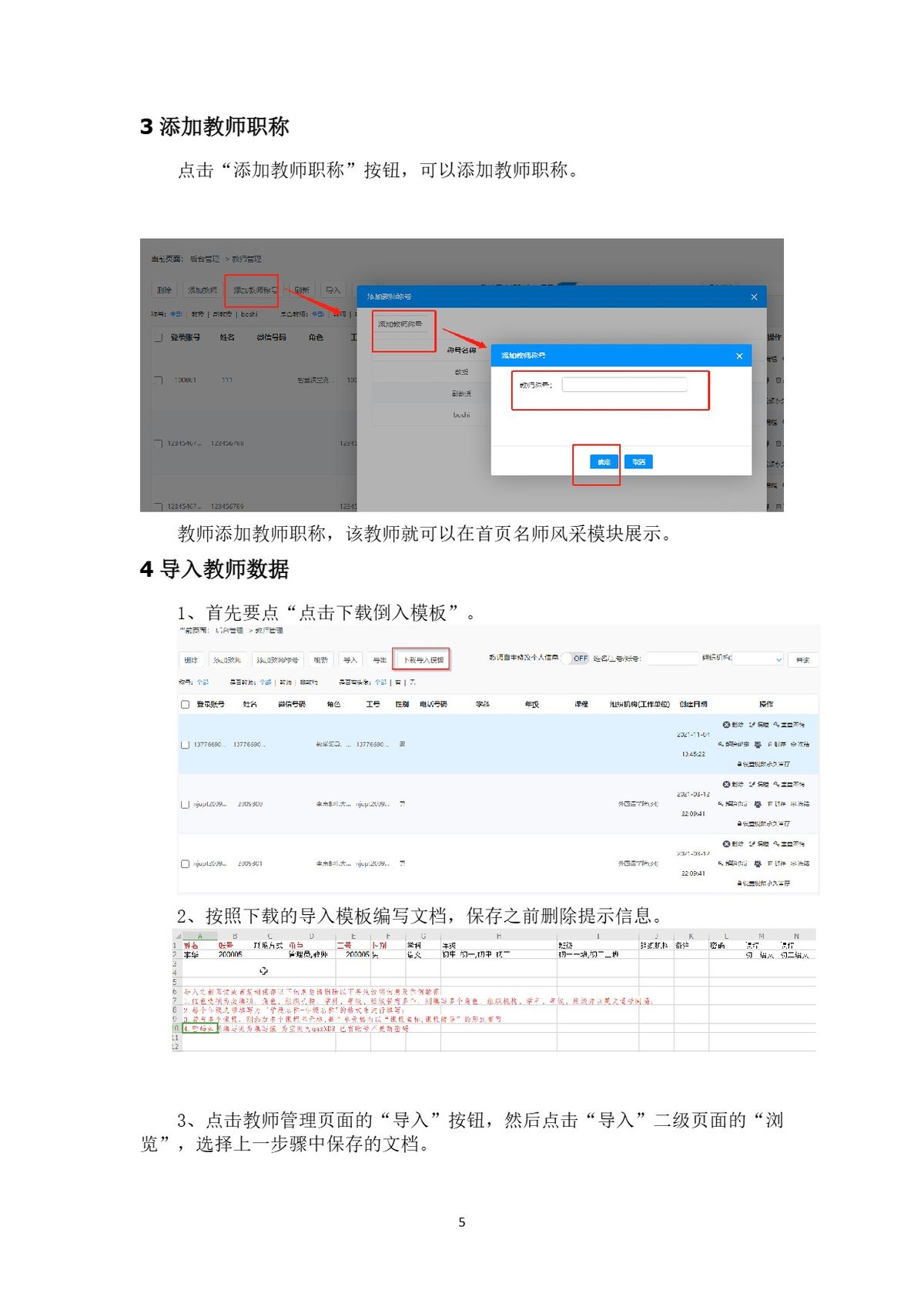Select all rows via header checkbox
The image size is (924, 1307).
point(185,705)
